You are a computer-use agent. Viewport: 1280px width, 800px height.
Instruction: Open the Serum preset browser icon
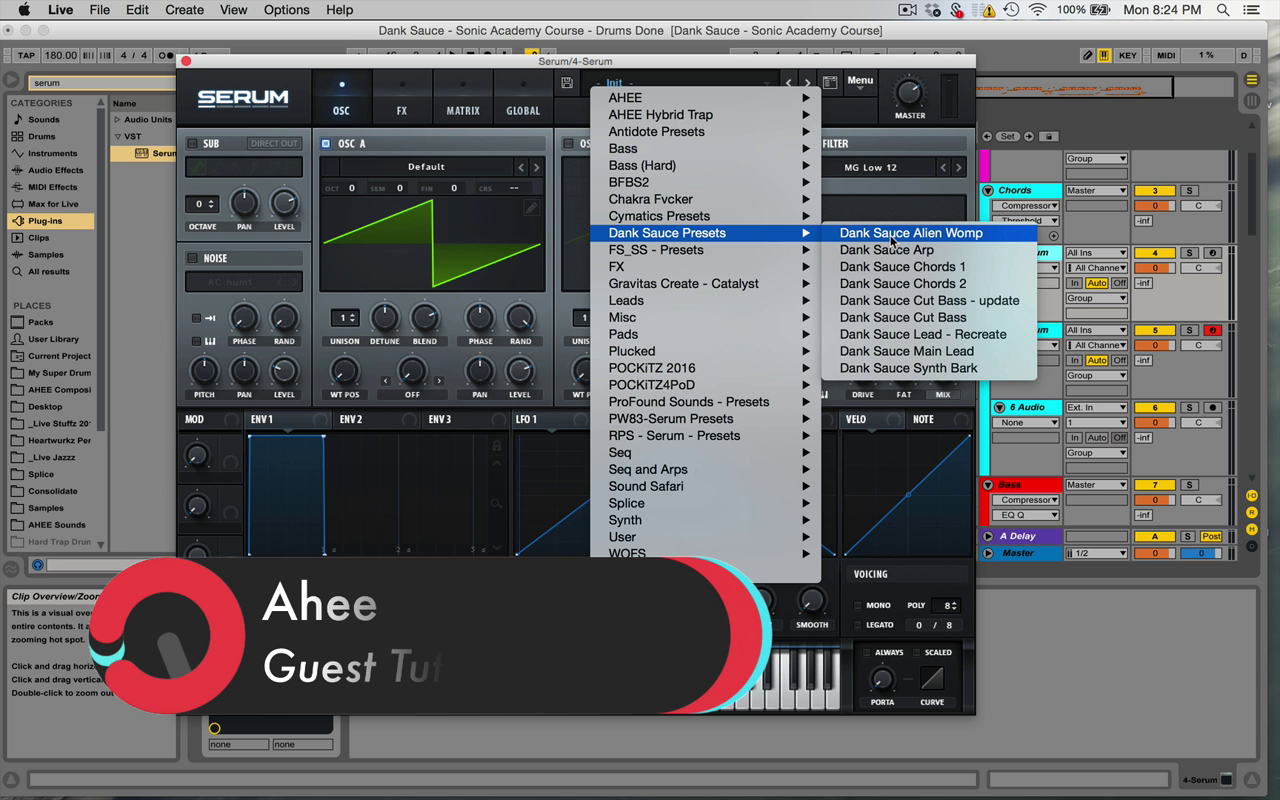click(x=829, y=83)
